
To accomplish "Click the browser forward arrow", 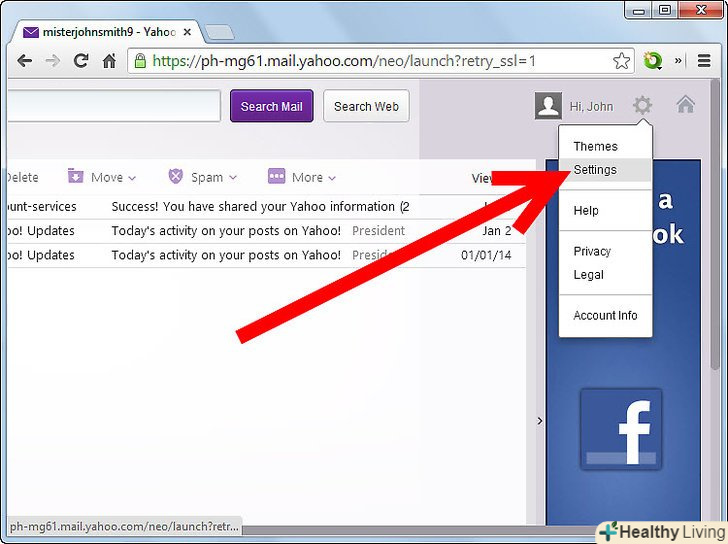I will pyautogui.click(x=52, y=61).
